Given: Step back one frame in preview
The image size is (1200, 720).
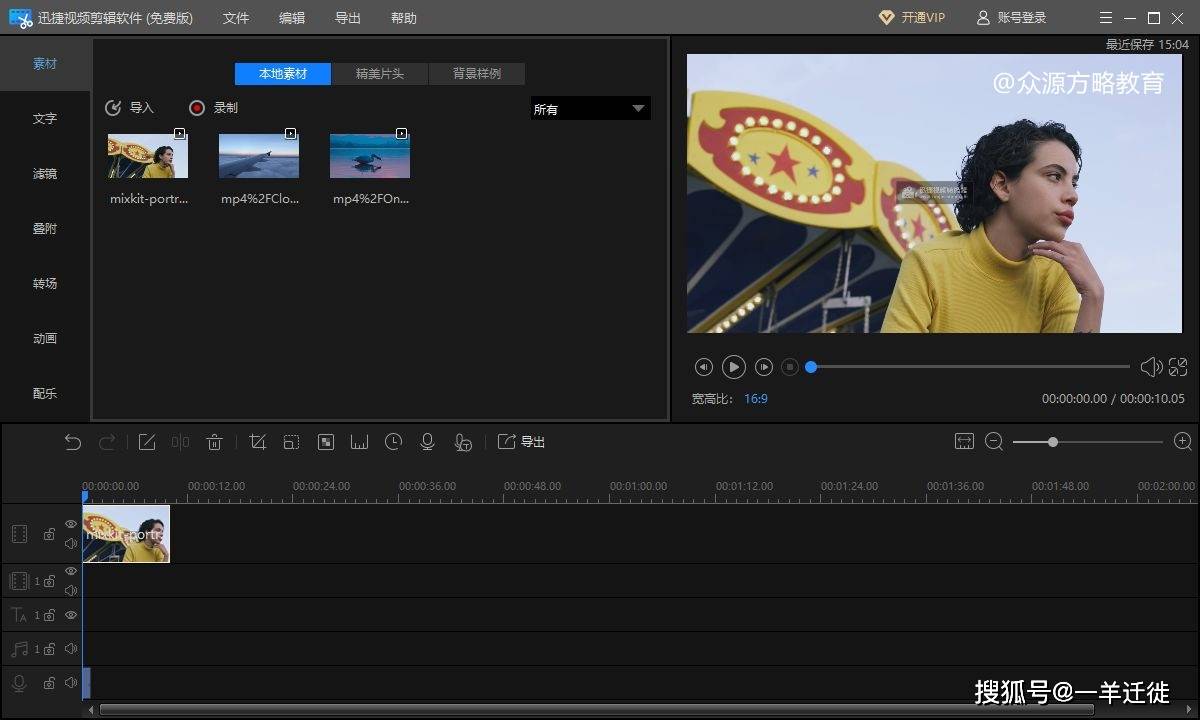Looking at the screenshot, I should click(x=704, y=367).
